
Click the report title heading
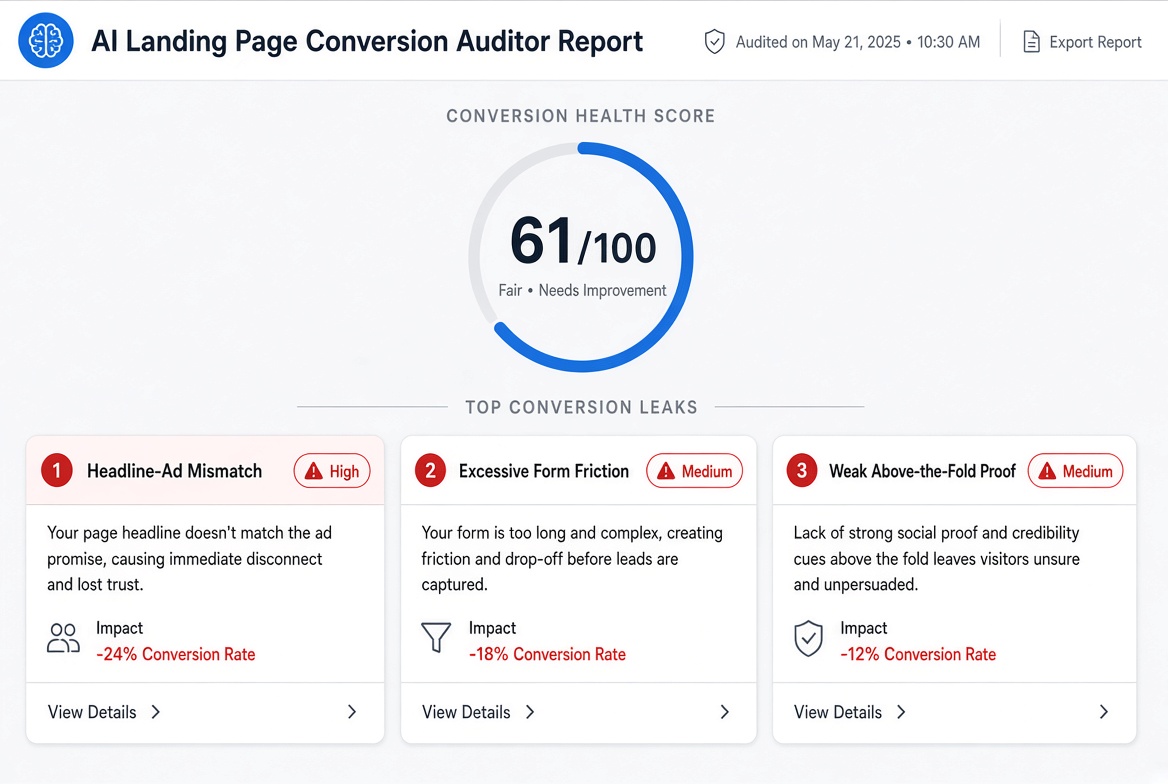pyautogui.click(x=367, y=42)
